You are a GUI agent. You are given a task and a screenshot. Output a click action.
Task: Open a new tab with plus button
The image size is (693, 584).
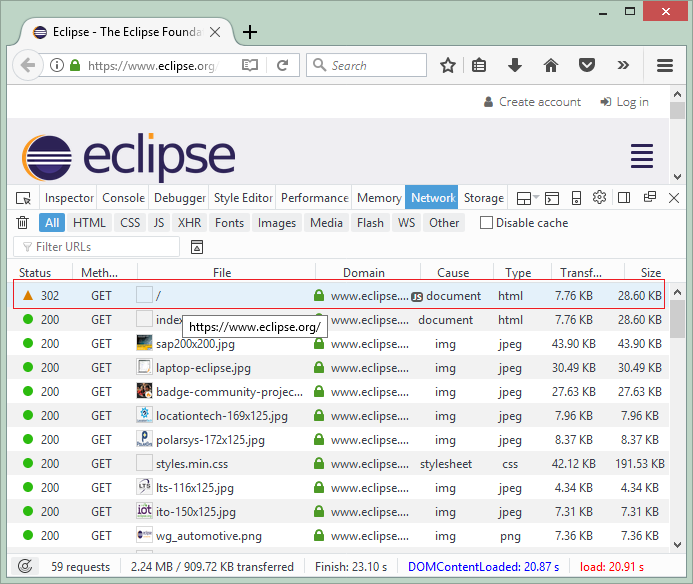pyautogui.click(x=250, y=32)
